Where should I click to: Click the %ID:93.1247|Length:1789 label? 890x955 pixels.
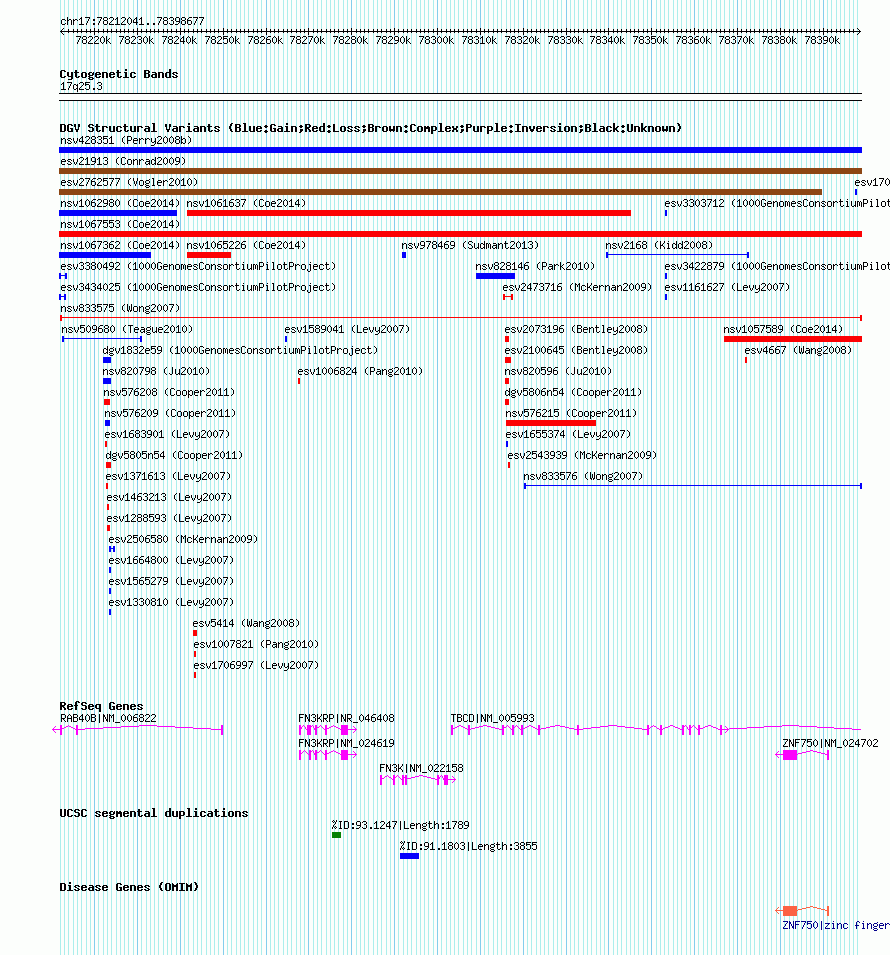(400, 825)
